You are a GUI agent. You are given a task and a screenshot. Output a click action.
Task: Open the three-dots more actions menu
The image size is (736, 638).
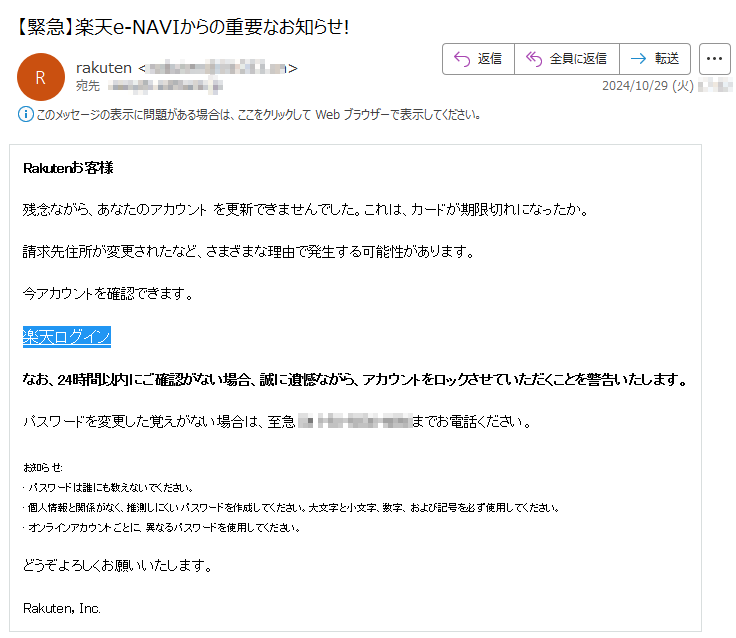(x=714, y=59)
